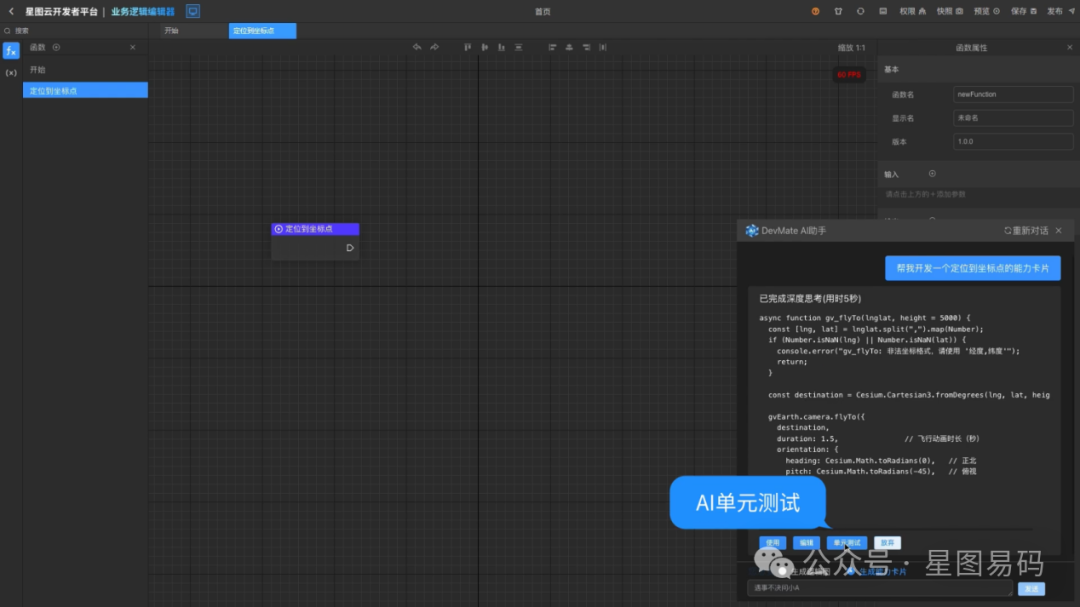Viewport: 1080px width, 607px height.
Task: Align nodes to bottom edge
Action: pos(501,47)
